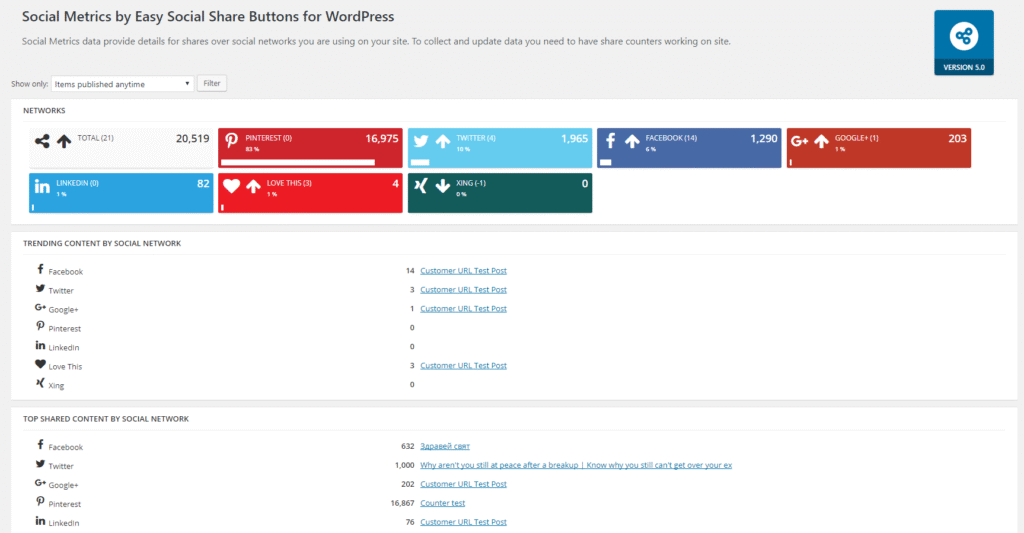
Task: Click the 1,000 Twitter top shared value
Action: (x=404, y=465)
